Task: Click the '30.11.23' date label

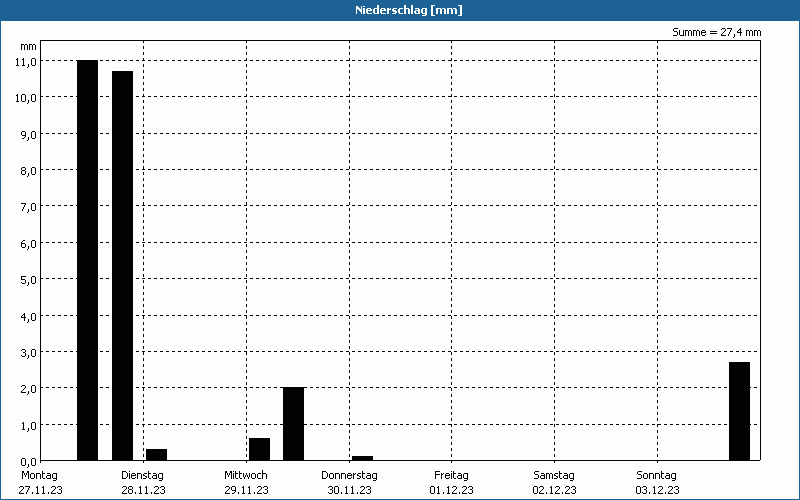Action: coord(349,490)
